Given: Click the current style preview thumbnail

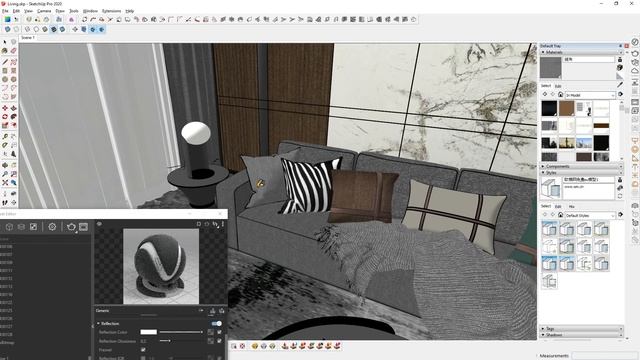Looking at the screenshot, I should pyautogui.click(x=551, y=189).
